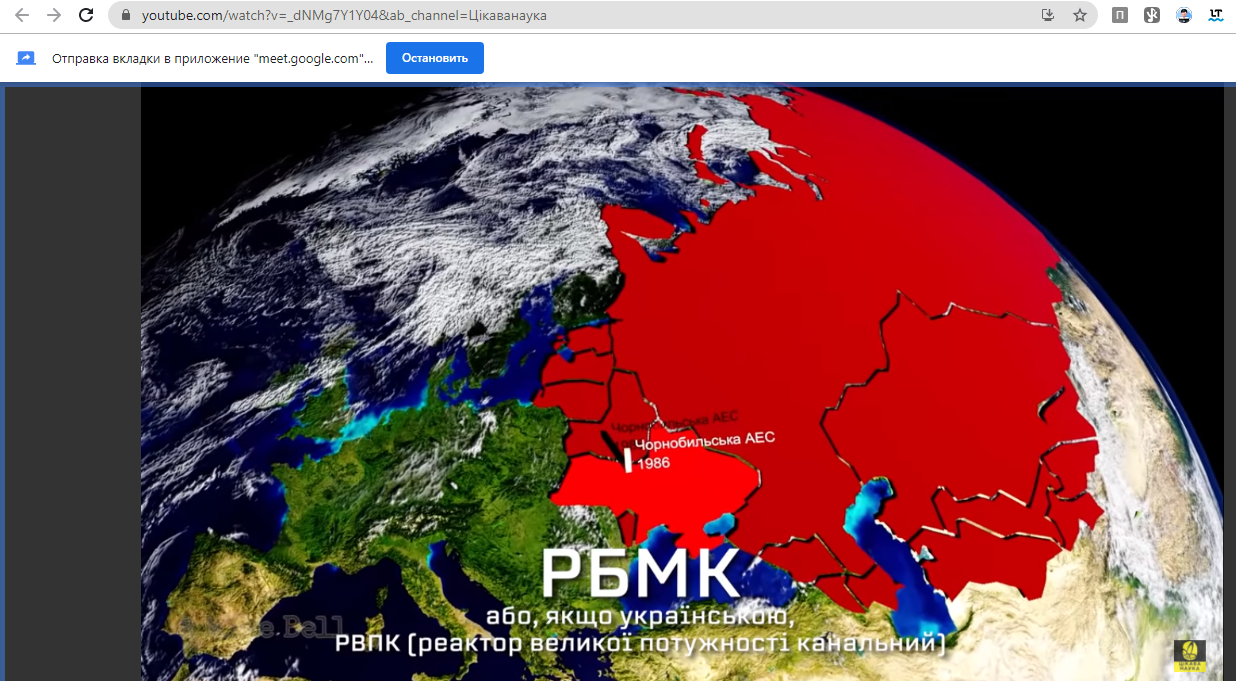Bookmark this page with the star
This screenshot has height=681, width=1236.
coord(1080,15)
